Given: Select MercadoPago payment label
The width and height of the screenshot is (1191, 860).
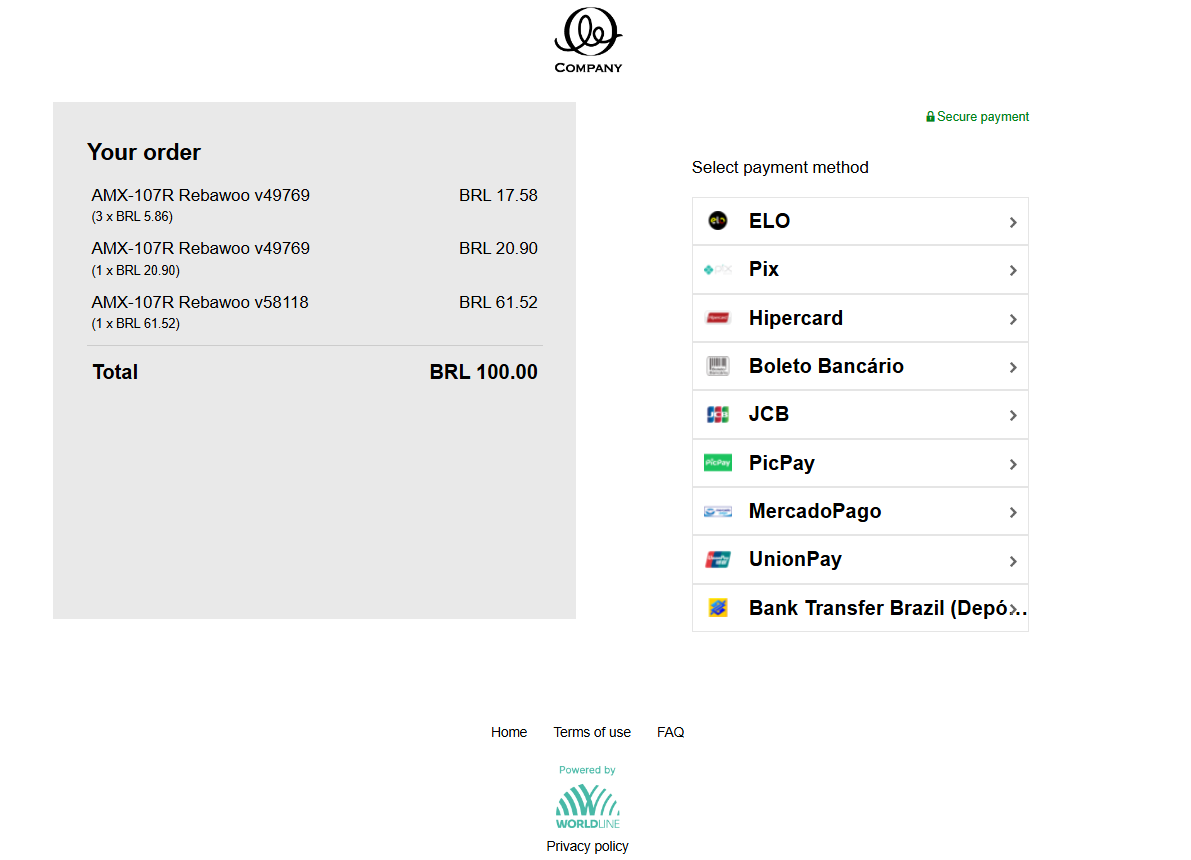Looking at the screenshot, I should coord(815,511).
